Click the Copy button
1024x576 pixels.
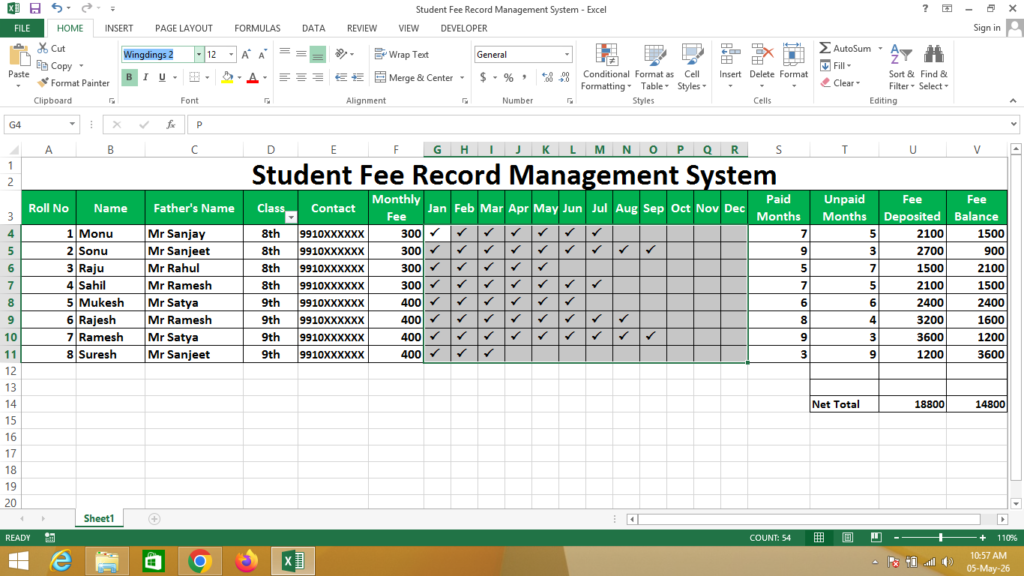55,65
